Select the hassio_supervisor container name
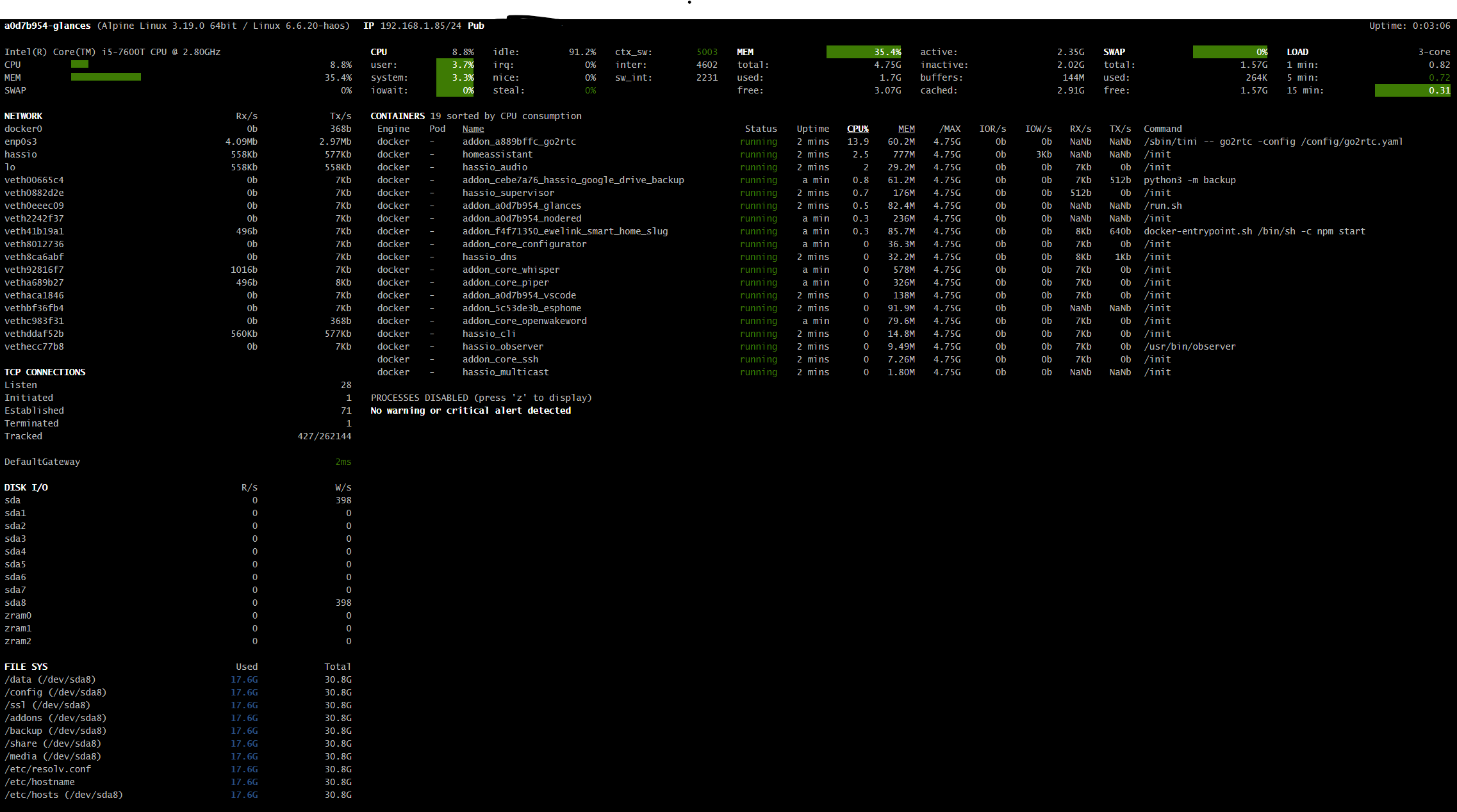This screenshot has width=1457, height=812. pyautogui.click(x=508, y=193)
